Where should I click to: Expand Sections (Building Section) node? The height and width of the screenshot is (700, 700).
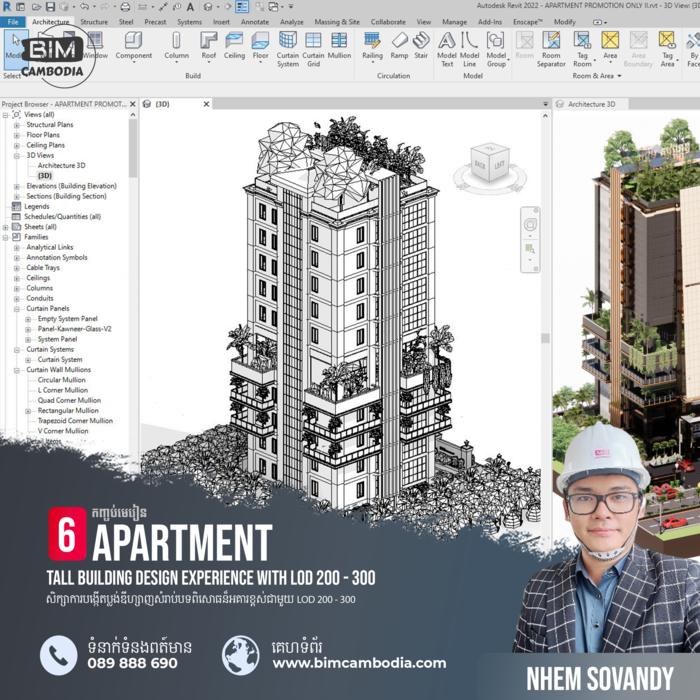17,196
